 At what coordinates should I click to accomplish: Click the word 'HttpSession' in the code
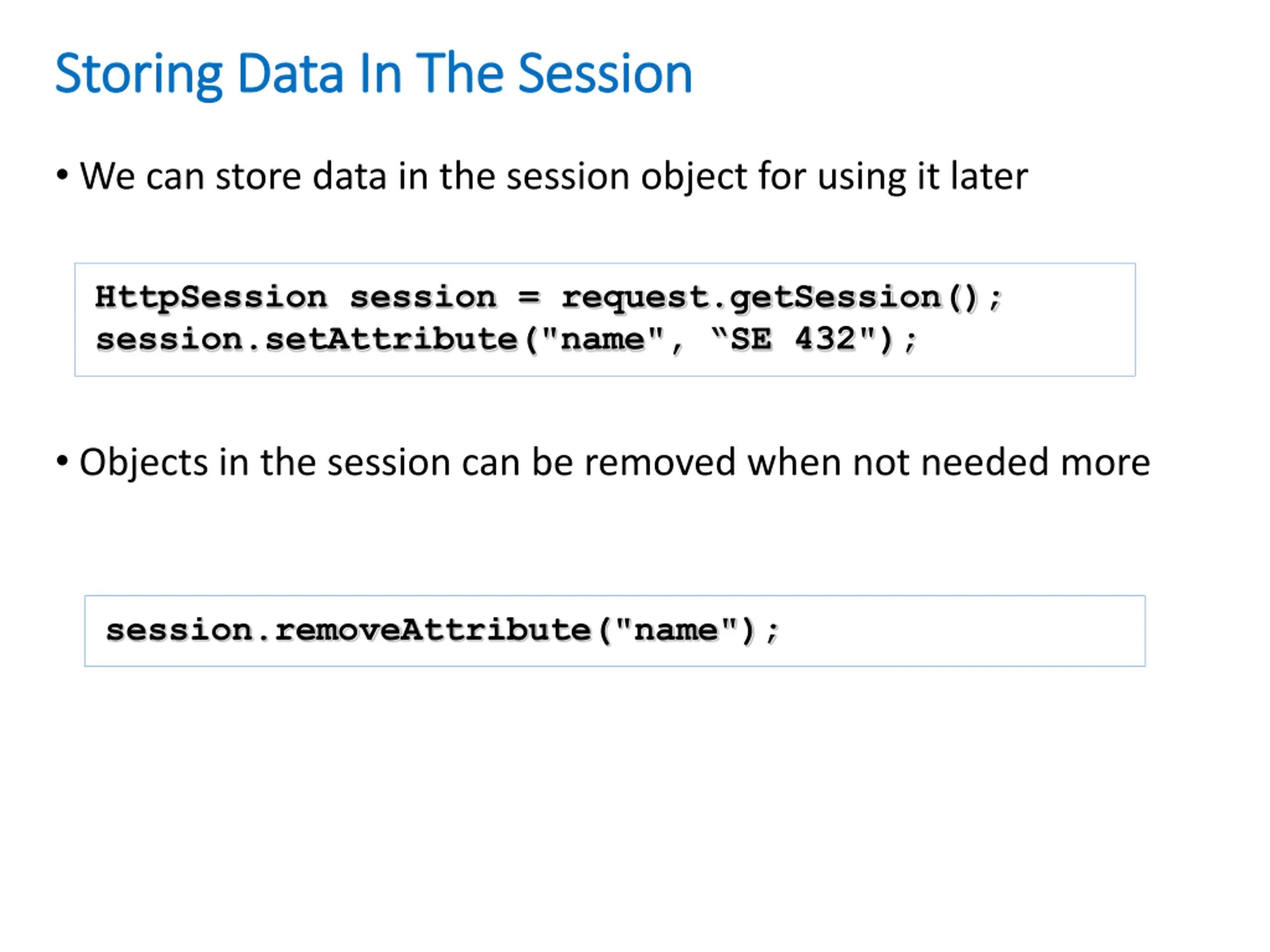coord(211,297)
